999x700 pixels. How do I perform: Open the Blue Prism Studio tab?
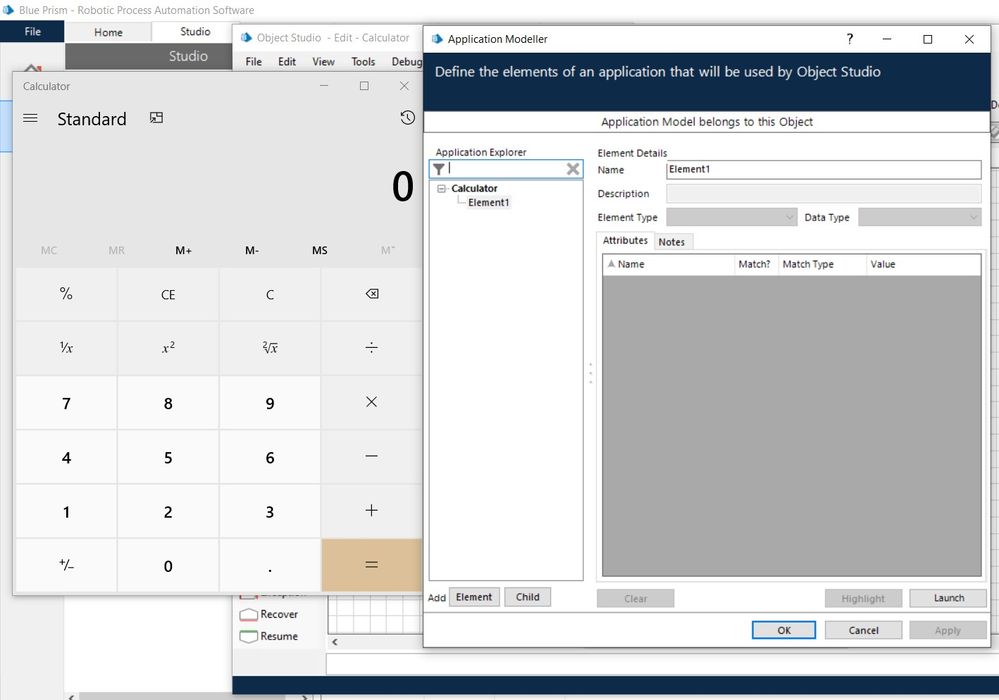click(x=195, y=31)
